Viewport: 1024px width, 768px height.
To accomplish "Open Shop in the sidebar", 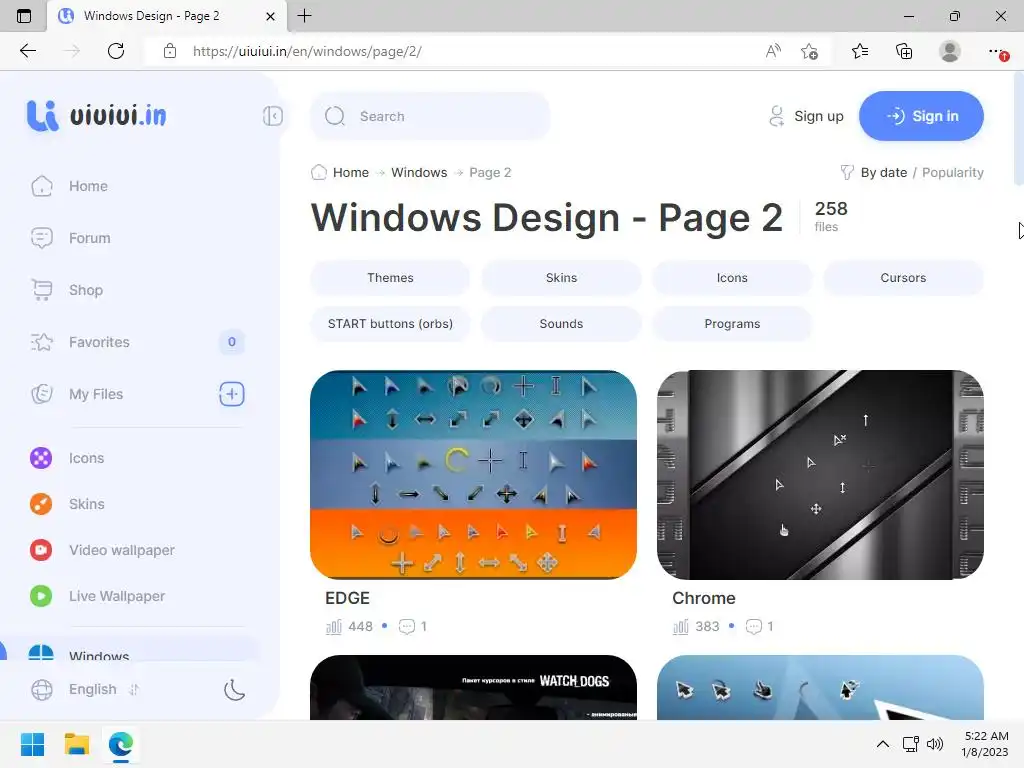I will coord(86,290).
